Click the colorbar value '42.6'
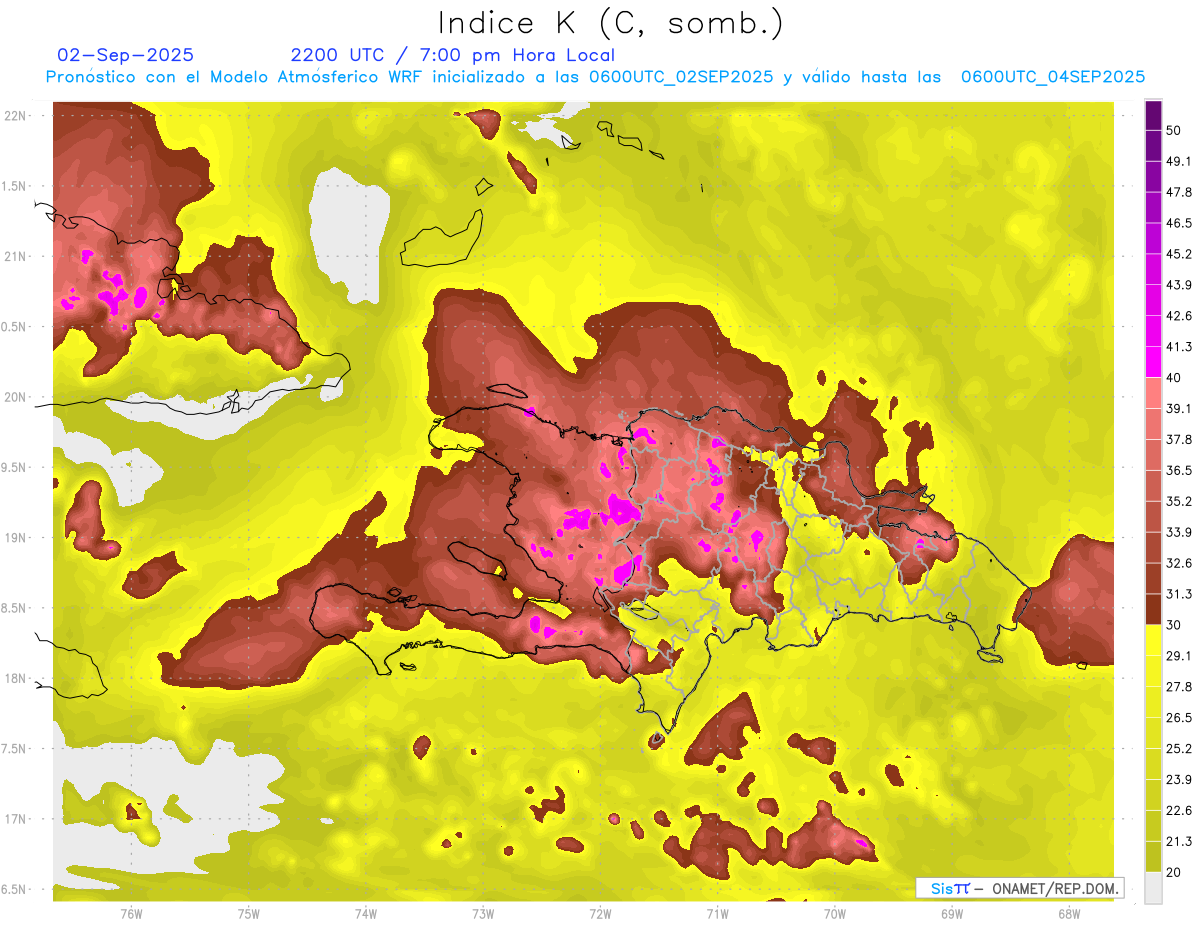 [x=1178, y=316]
